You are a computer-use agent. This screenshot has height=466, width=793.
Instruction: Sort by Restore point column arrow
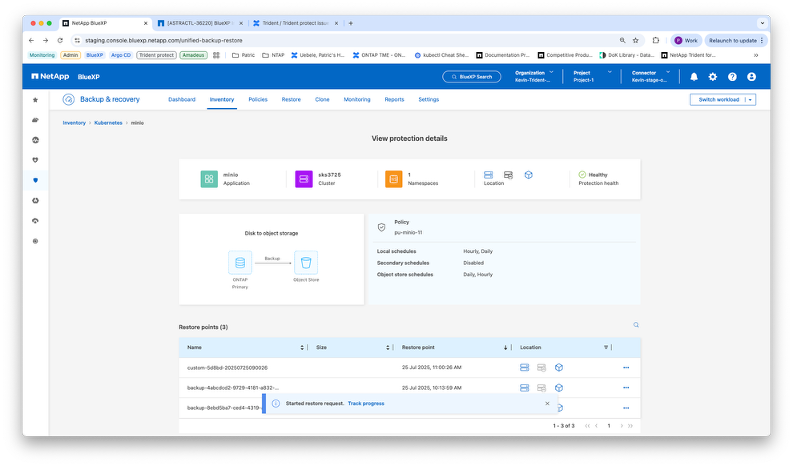point(505,347)
